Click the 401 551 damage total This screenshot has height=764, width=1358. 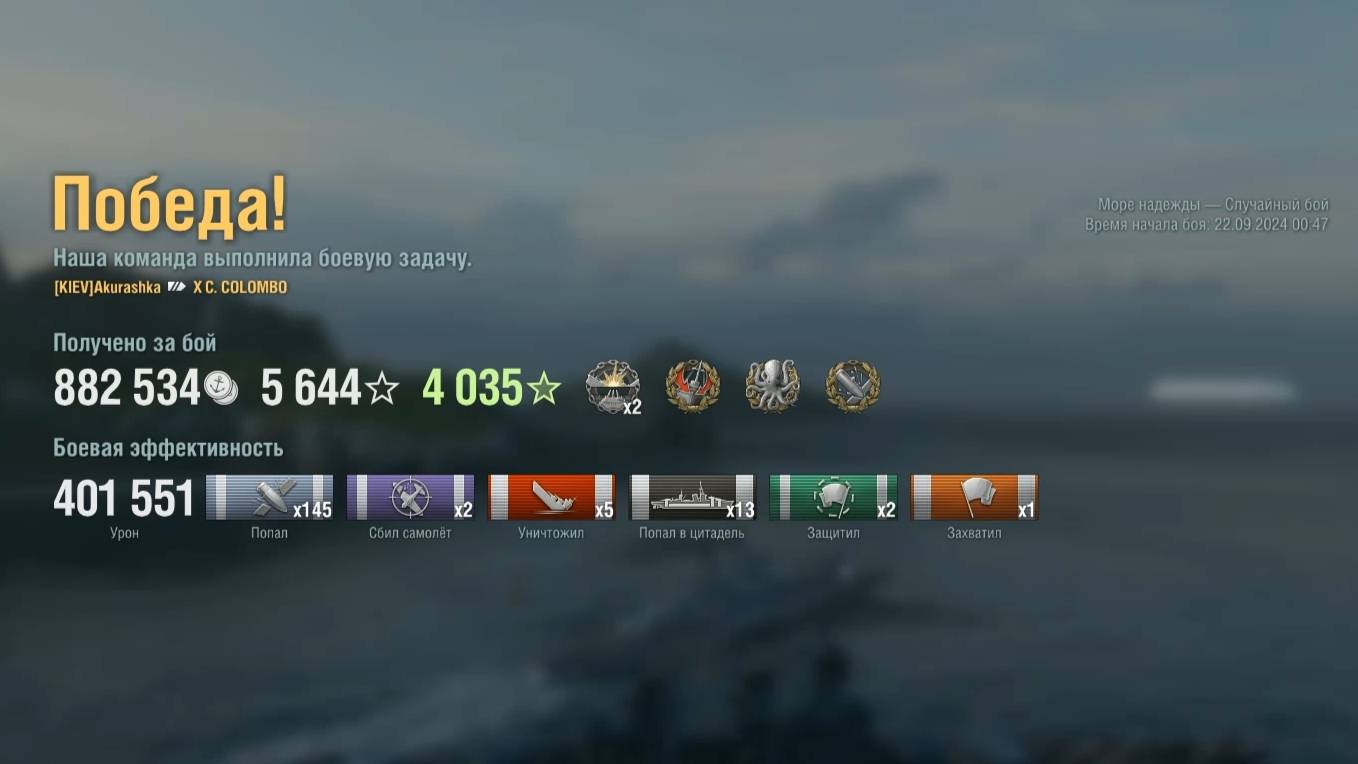(124, 498)
